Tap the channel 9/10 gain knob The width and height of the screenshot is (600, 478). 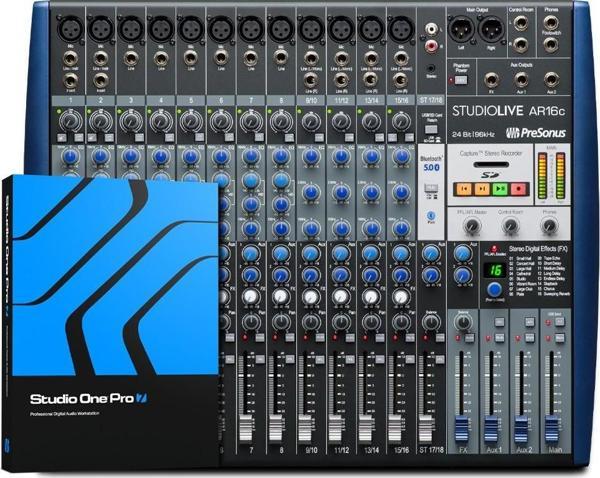pyautogui.click(x=311, y=121)
